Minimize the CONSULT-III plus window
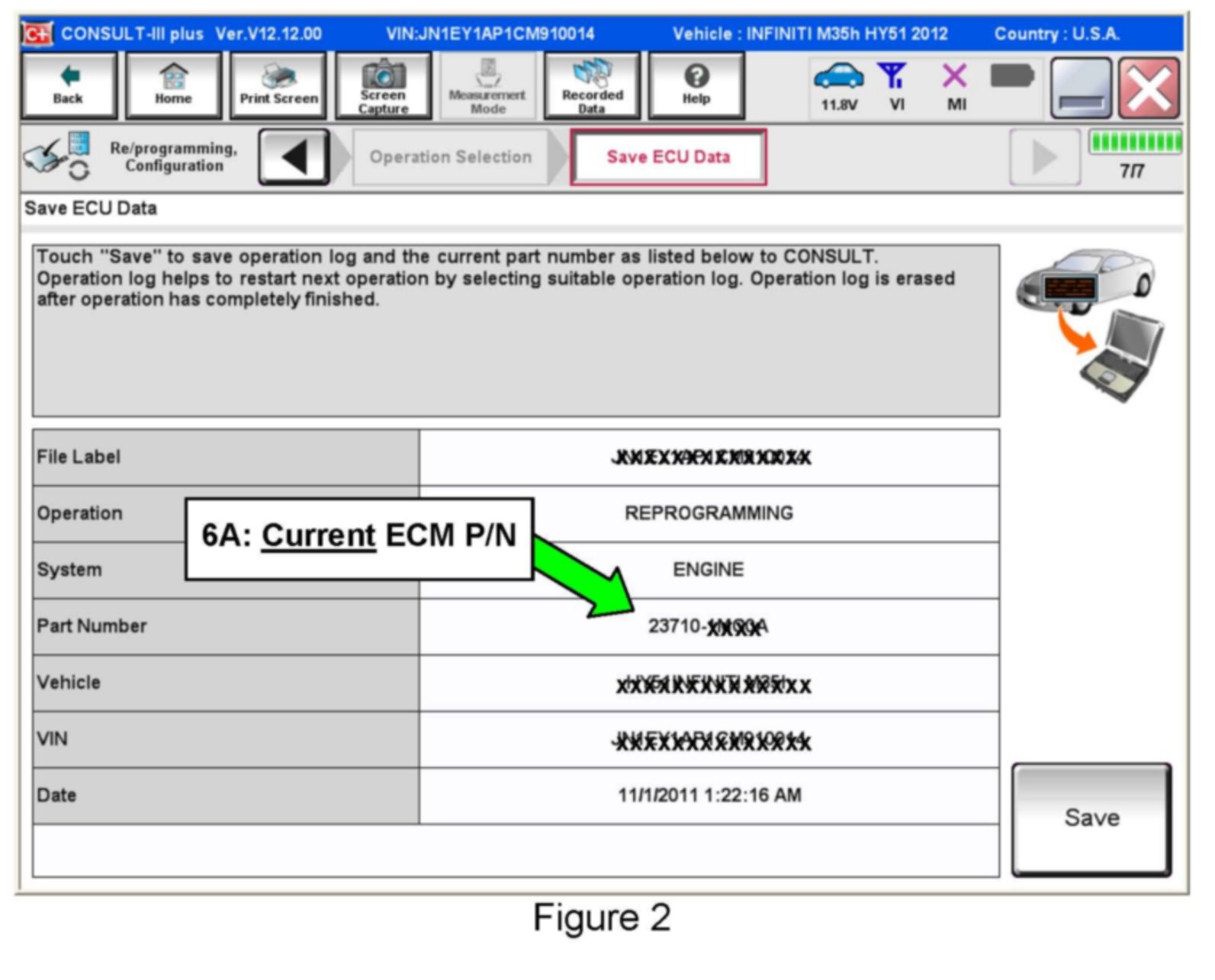Viewport: 1215px width, 980px height. pos(1080,88)
